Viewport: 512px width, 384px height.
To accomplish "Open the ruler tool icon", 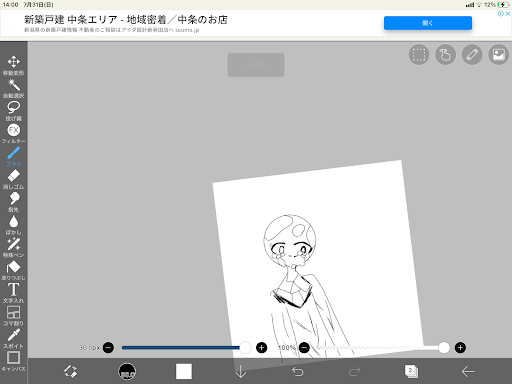I will 472,55.
